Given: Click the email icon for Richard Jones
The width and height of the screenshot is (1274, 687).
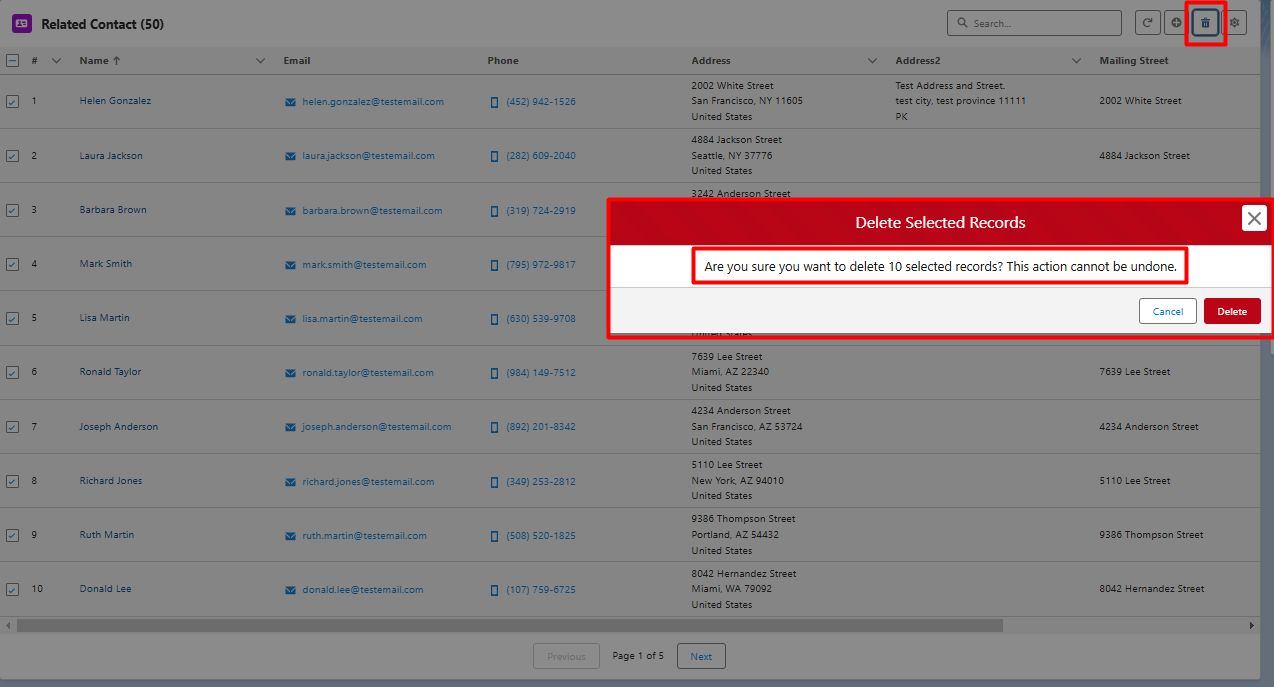Looking at the screenshot, I should [x=290, y=482].
